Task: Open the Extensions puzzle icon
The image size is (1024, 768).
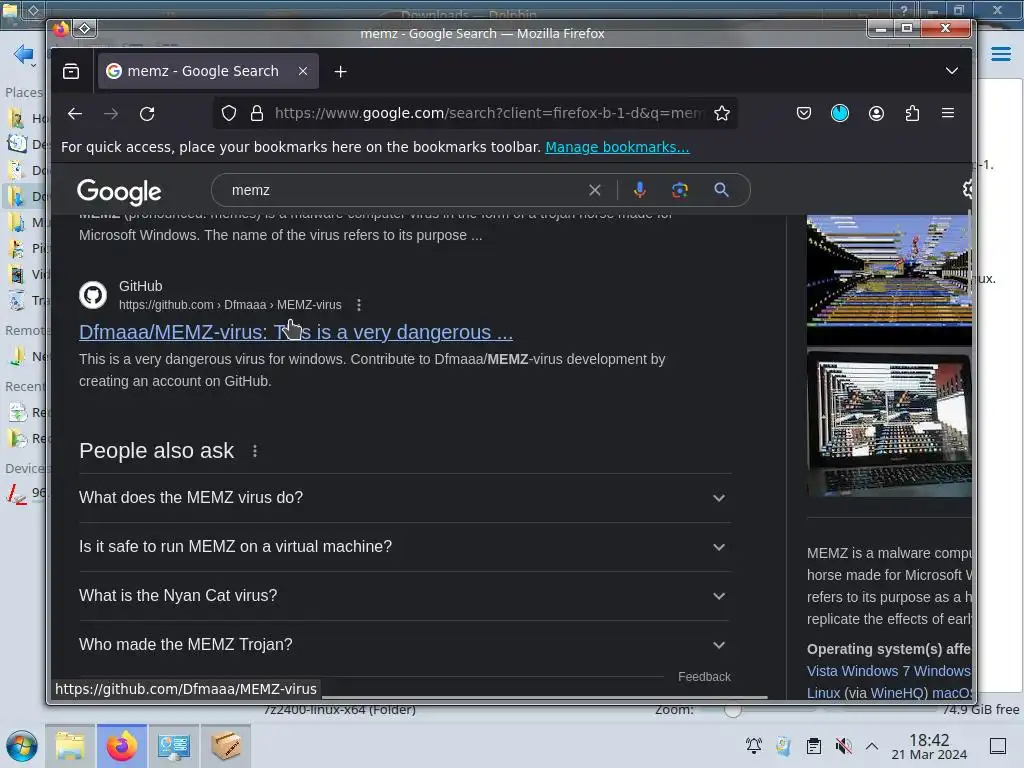Action: pyautogui.click(x=912, y=114)
